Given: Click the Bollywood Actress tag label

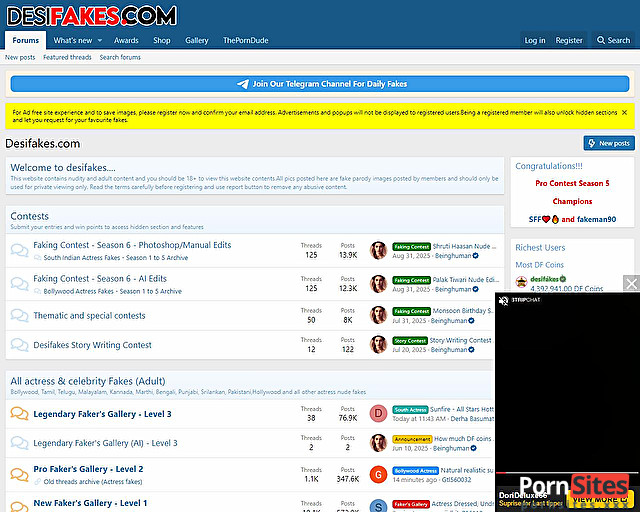Looking at the screenshot, I should pos(416,471).
